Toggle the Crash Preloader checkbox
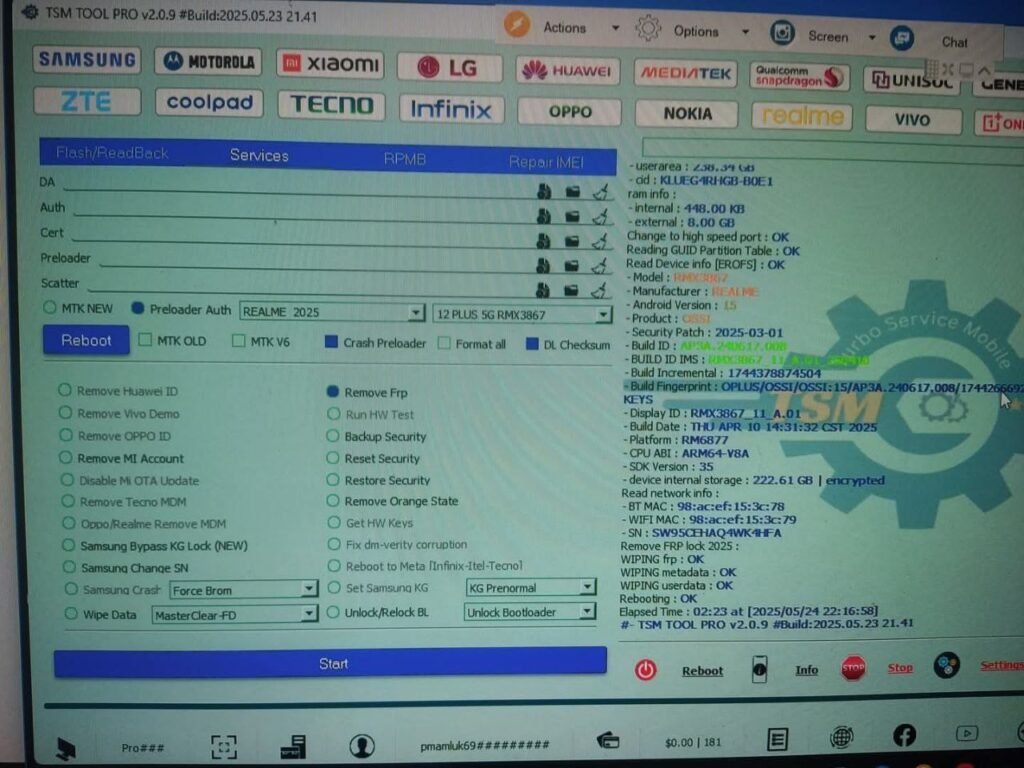Screen dimensions: 1024x768 pos(375,343)
